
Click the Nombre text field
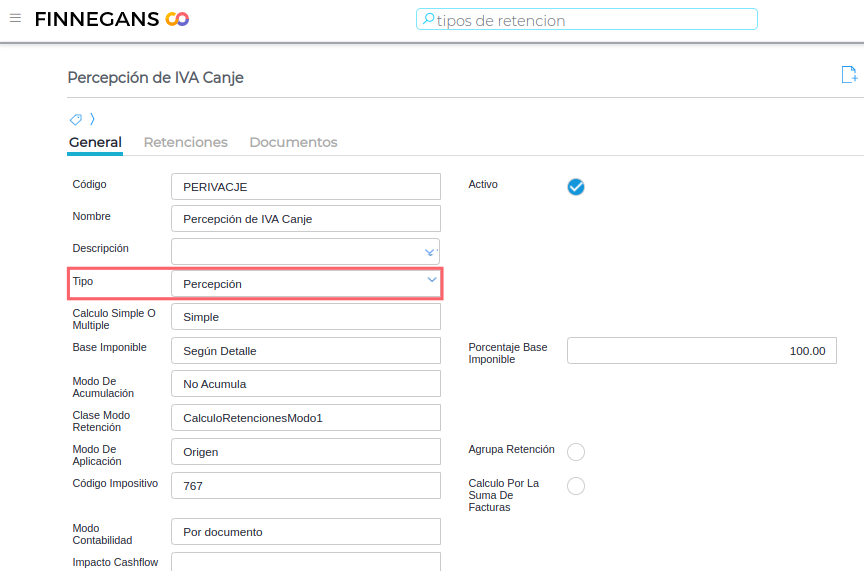tap(305, 219)
